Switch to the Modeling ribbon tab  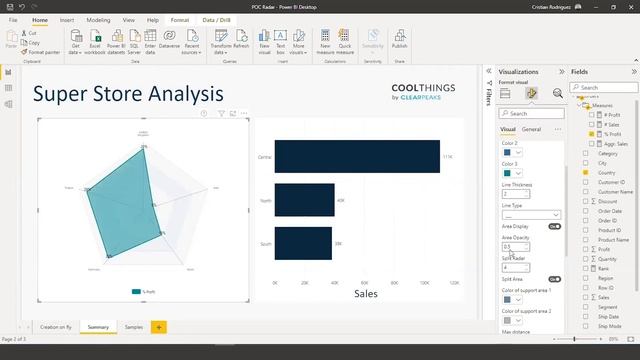pos(98,20)
